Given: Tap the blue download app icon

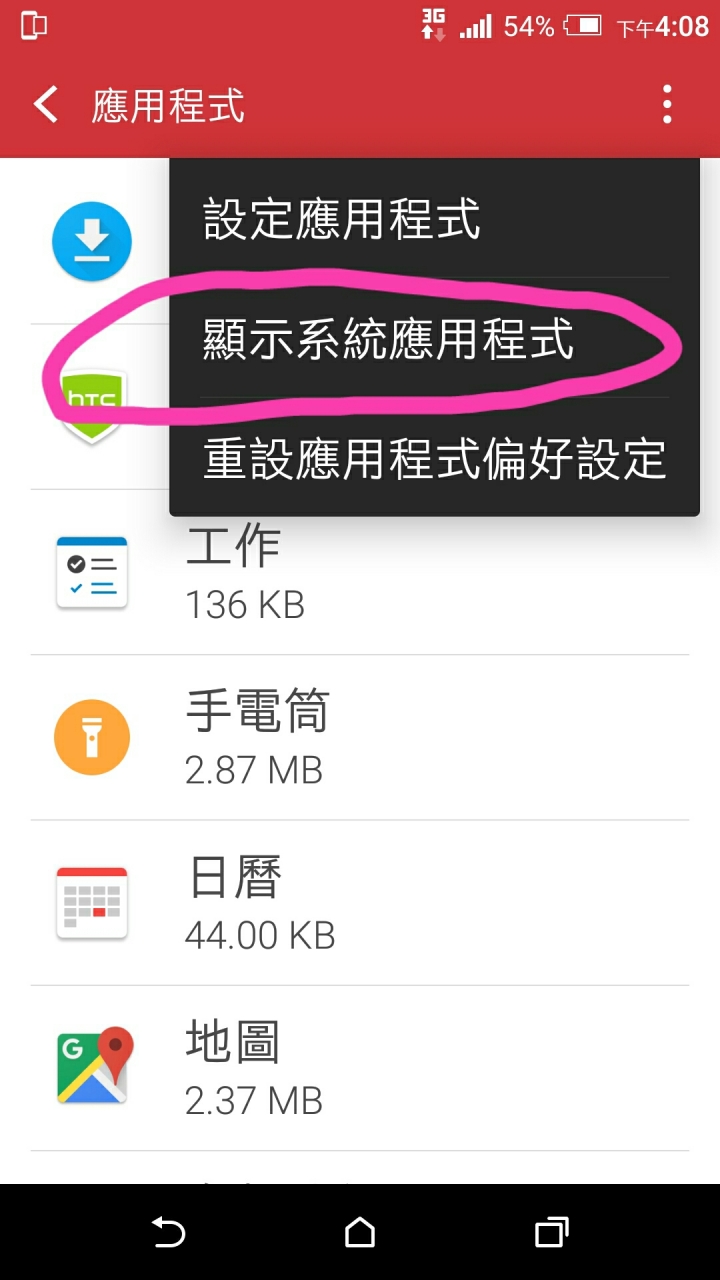Looking at the screenshot, I should [92, 241].
